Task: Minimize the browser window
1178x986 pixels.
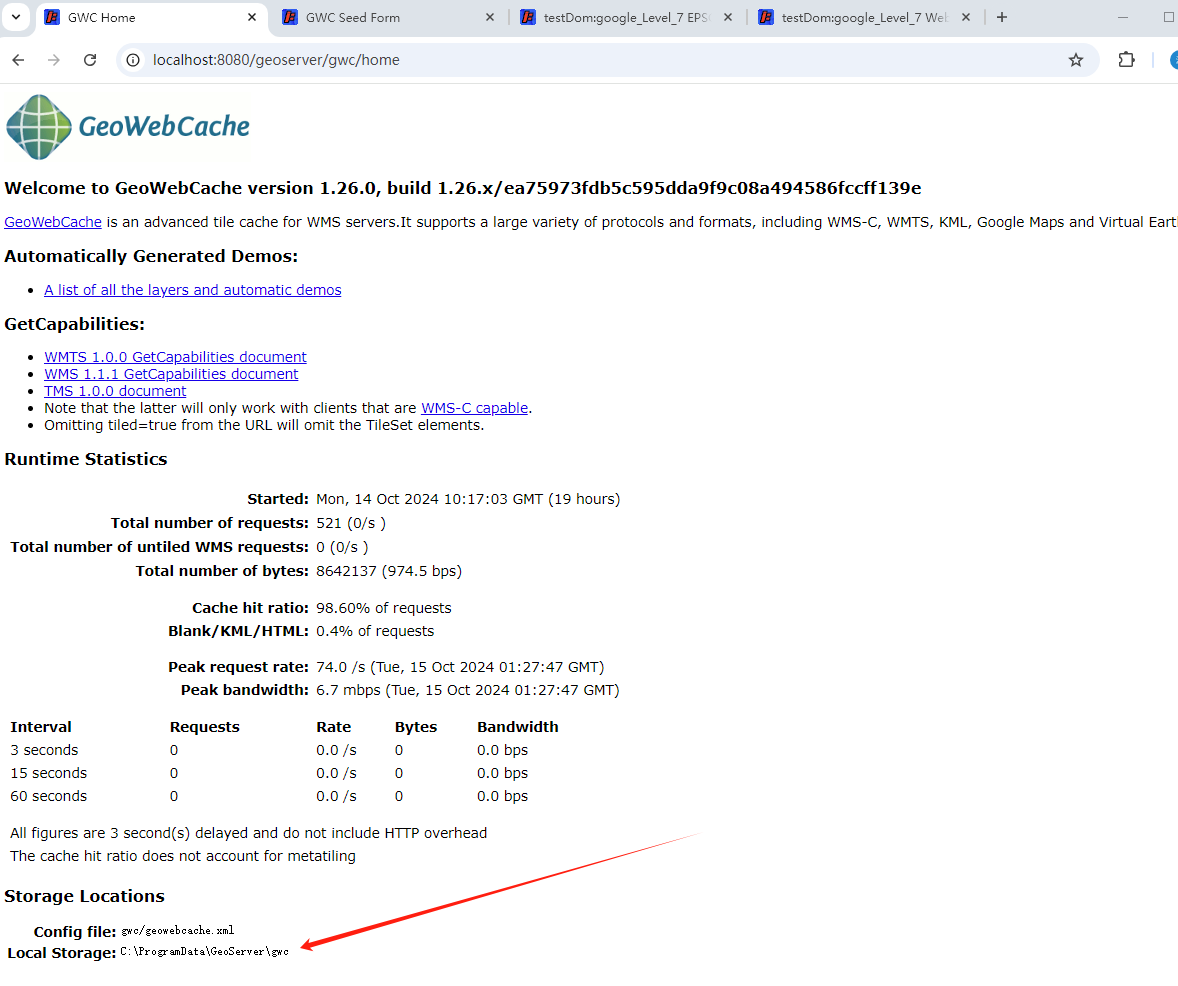Action: pyautogui.click(x=1122, y=17)
